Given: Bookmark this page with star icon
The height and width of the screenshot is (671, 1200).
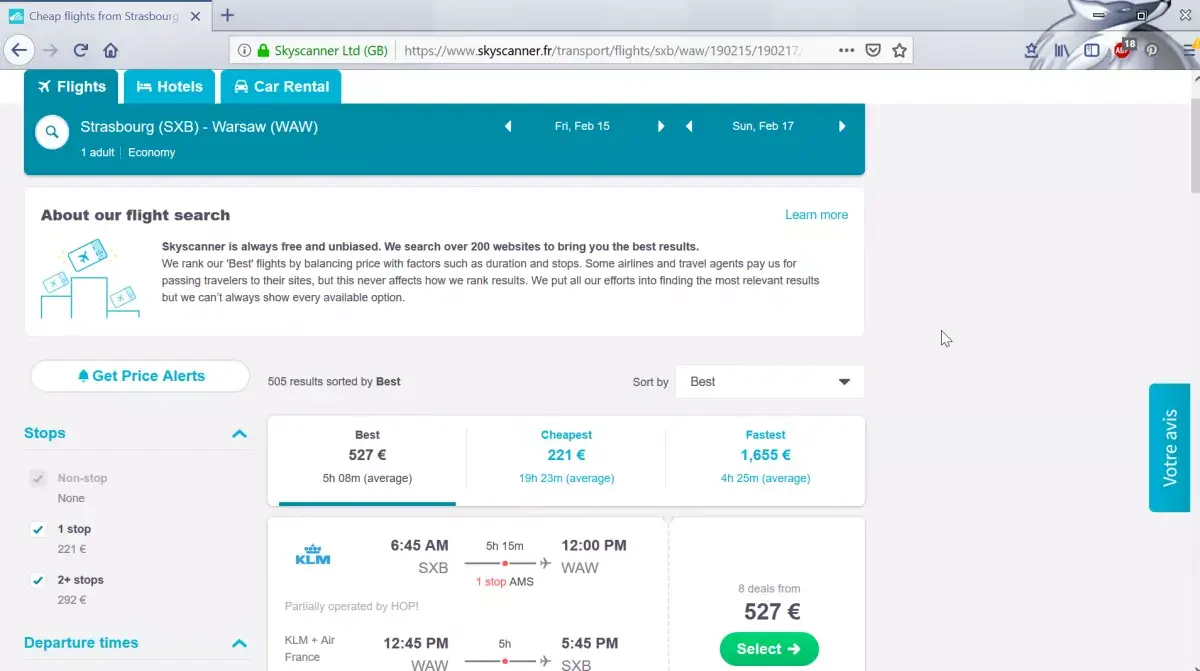Looking at the screenshot, I should click(x=899, y=50).
